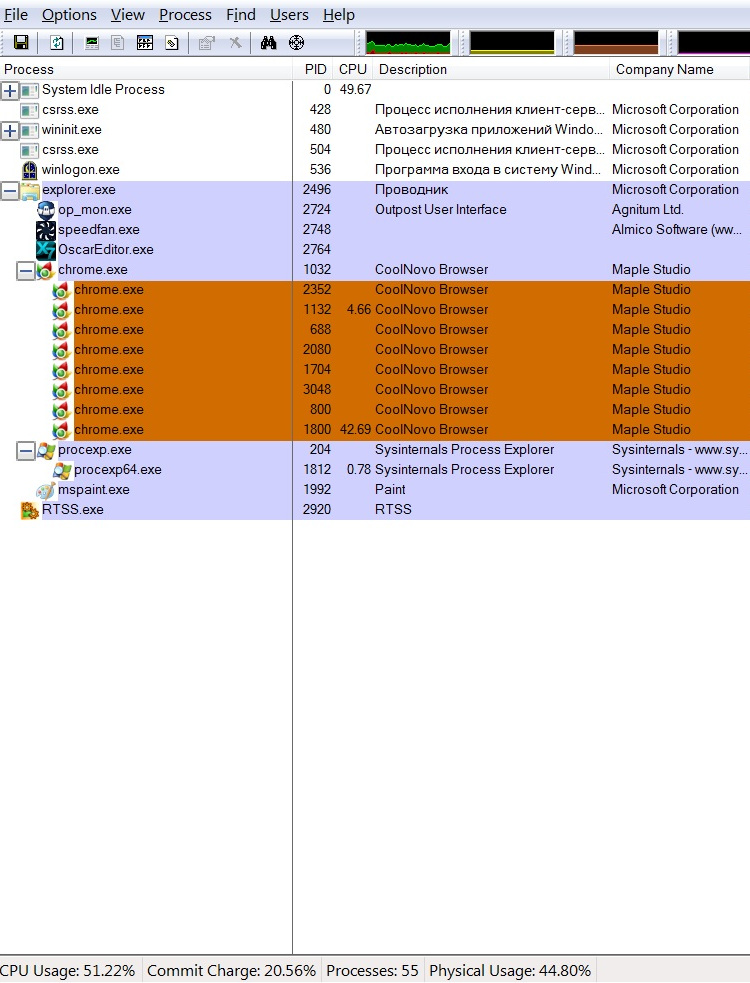The image size is (750, 983).
Task: Click the Refresh Now toolbar icon
Action: tap(57, 42)
